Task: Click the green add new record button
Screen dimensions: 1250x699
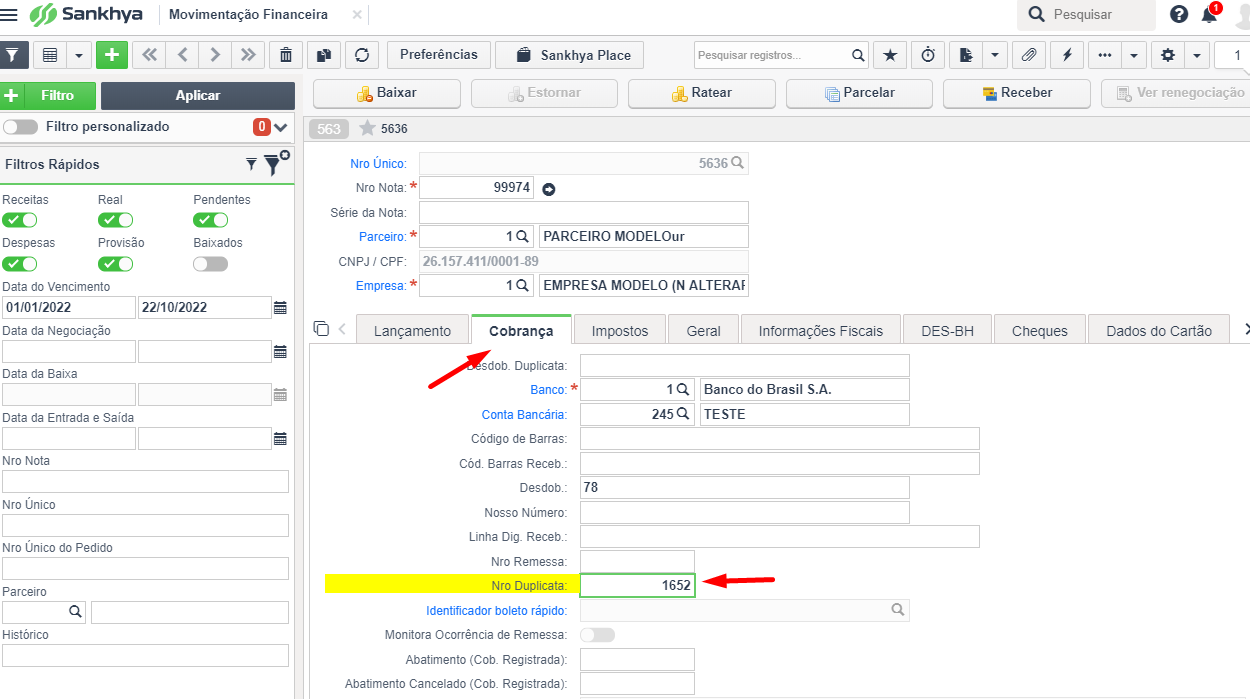Action: point(111,55)
